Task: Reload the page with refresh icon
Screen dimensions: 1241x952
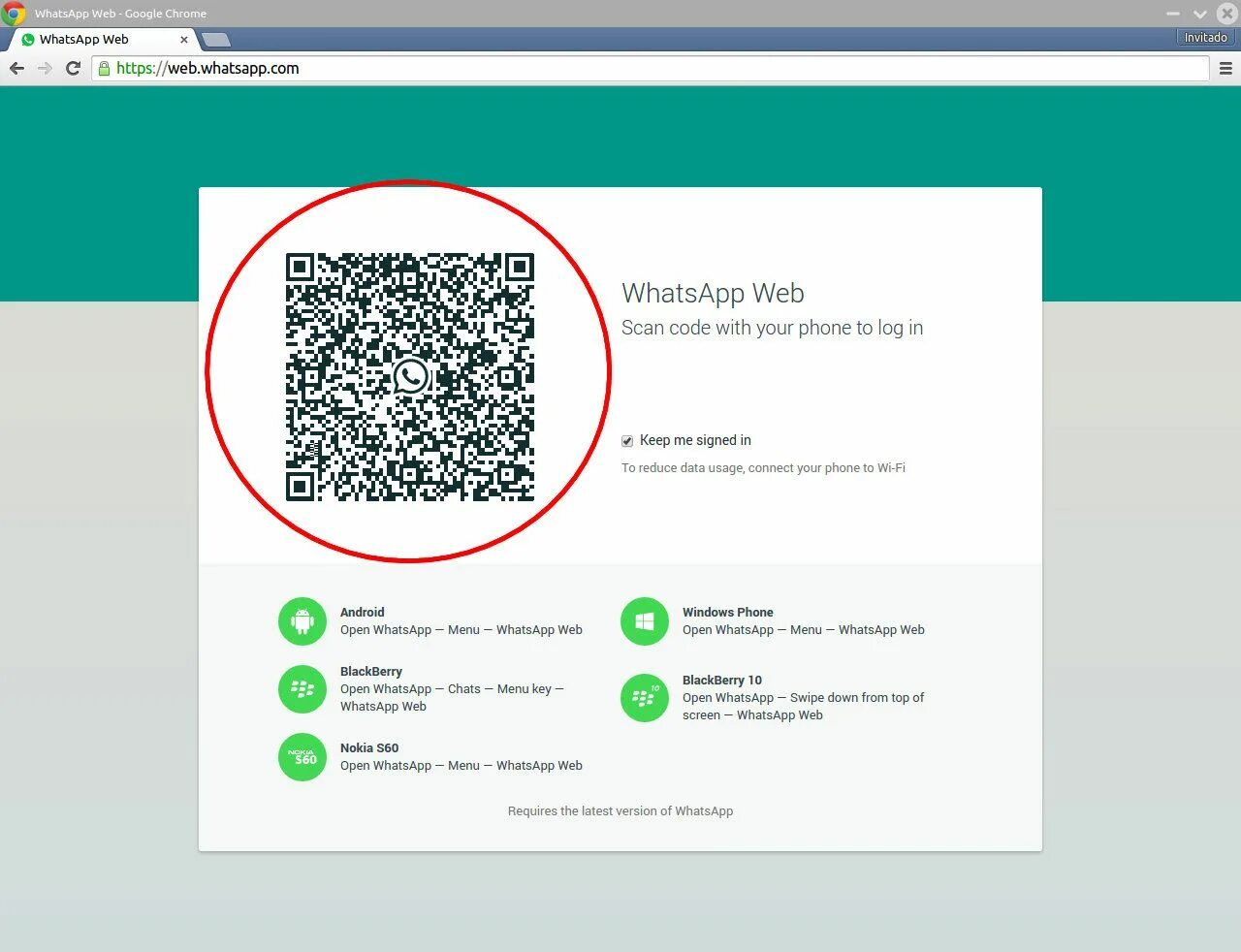Action: point(73,68)
